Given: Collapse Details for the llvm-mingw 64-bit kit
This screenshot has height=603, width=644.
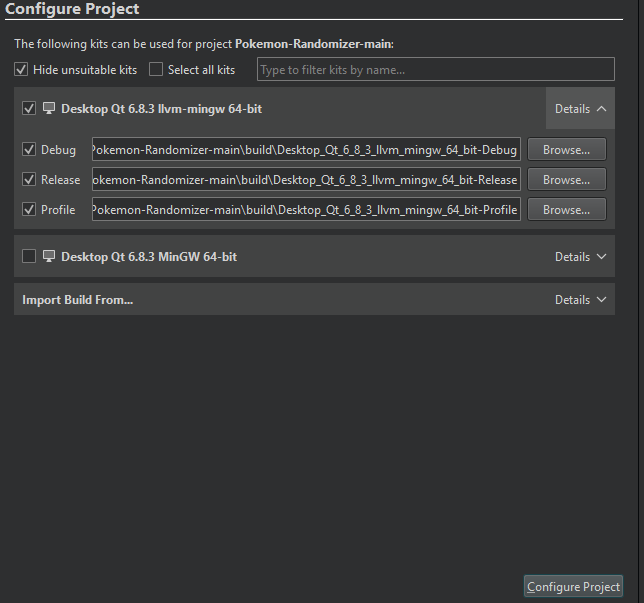Looking at the screenshot, I should (580, 108).
